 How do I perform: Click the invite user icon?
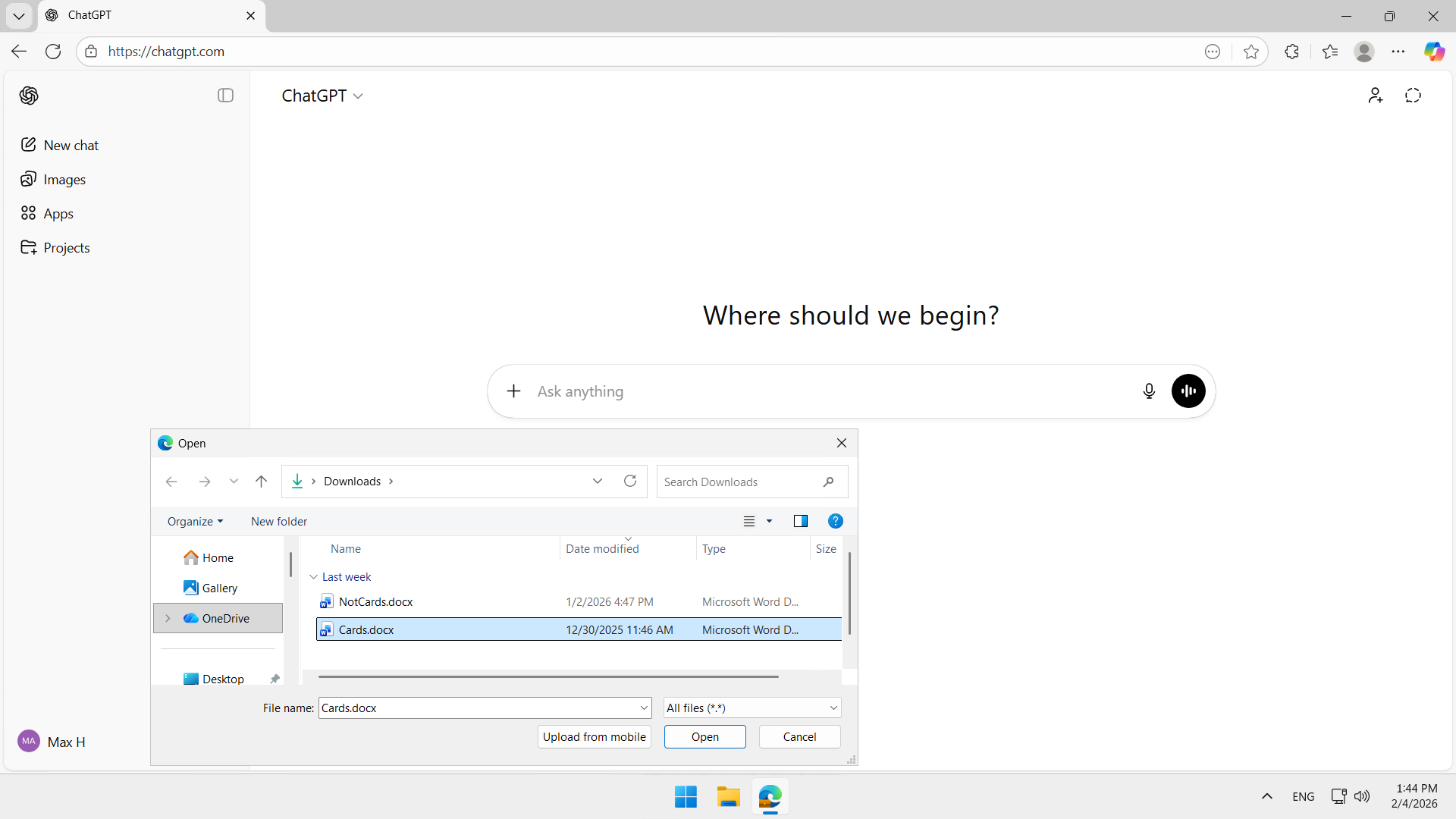pos(1375,96)
